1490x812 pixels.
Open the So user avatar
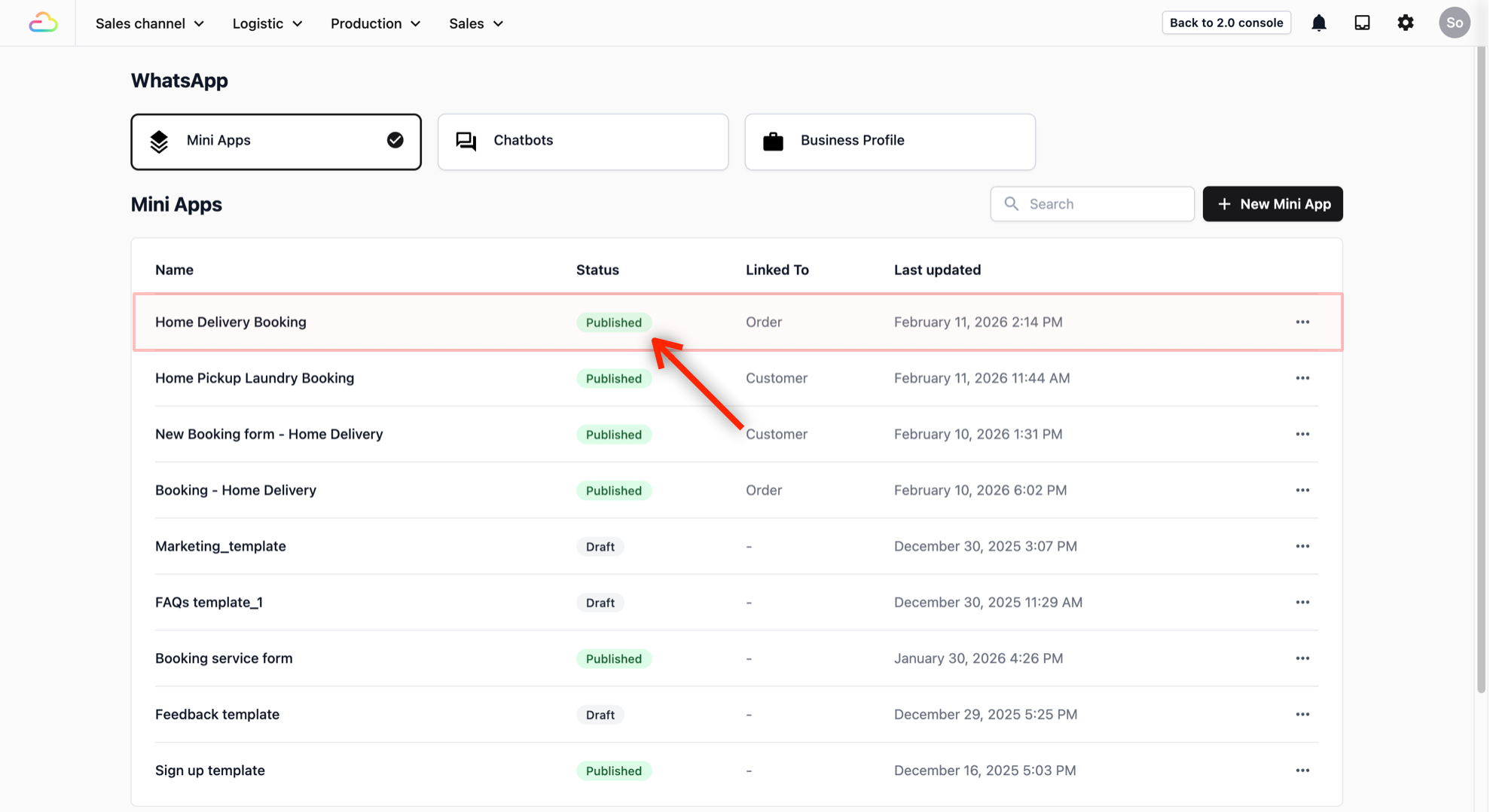pos(1455,23)
